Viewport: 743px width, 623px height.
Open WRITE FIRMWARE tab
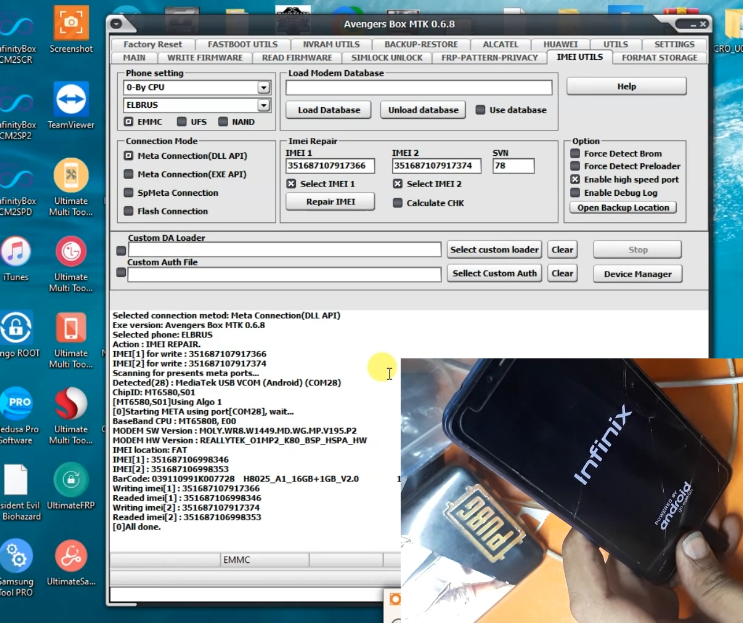(205, 58)
